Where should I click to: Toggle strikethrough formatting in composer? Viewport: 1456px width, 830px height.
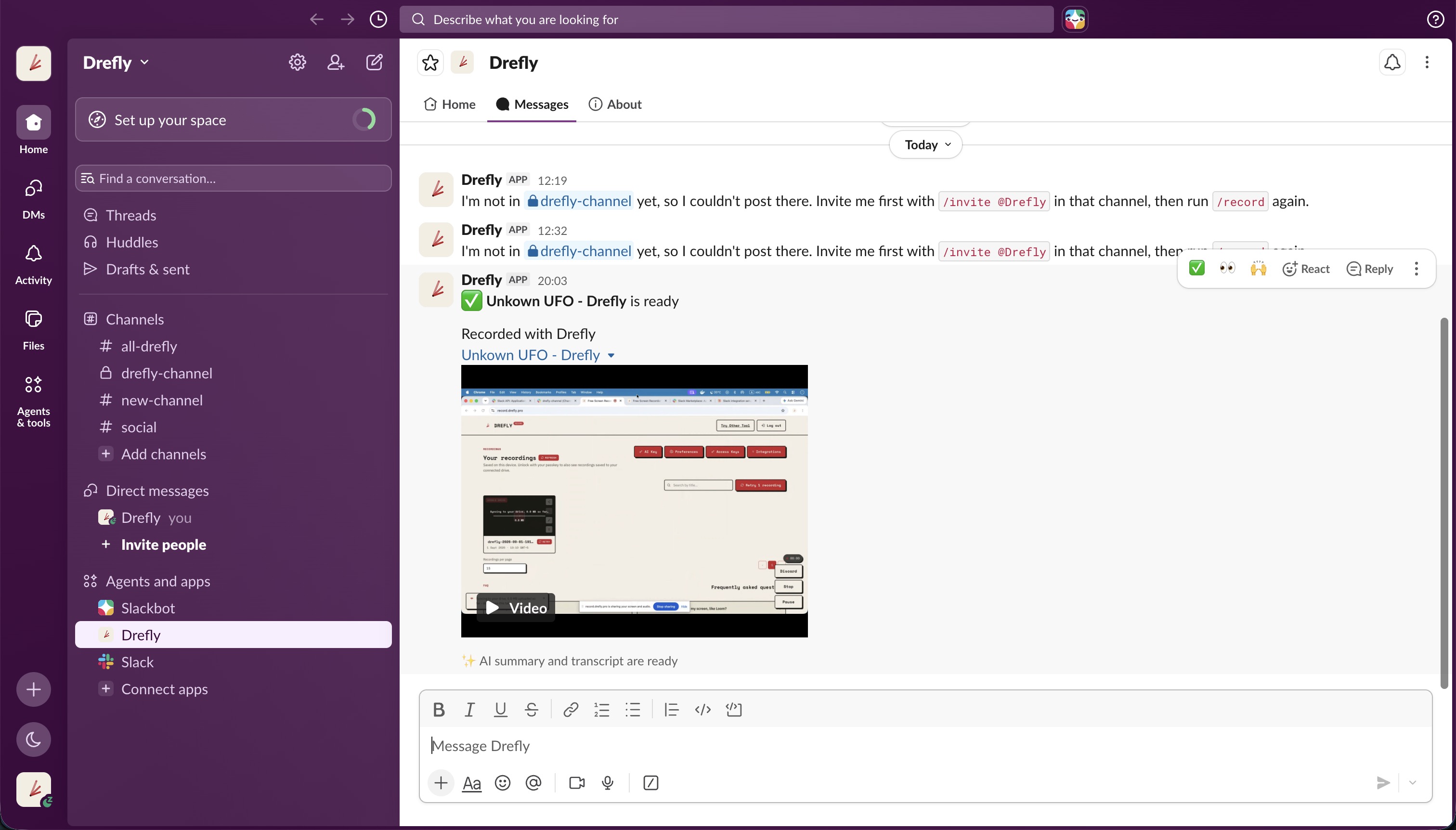tap(531, 710)
